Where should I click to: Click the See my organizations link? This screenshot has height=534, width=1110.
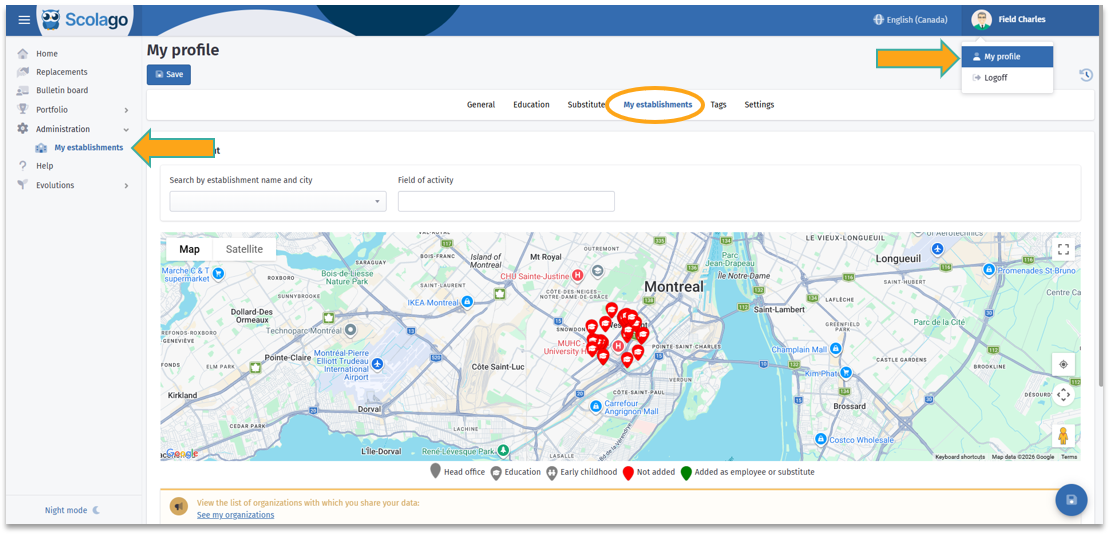pyautogui.click(x=235, y=515)
